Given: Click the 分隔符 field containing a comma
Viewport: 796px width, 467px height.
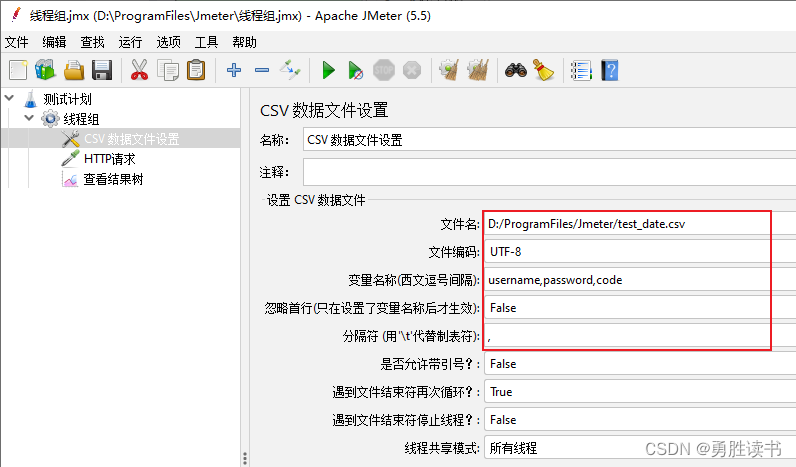Looking at the screenshot, I should 640,336.
